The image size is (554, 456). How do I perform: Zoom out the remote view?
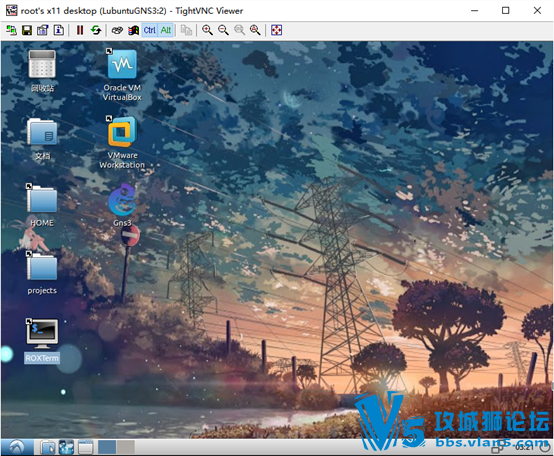point(223,30)
